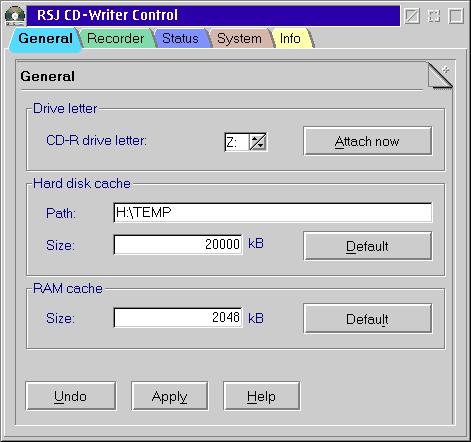The width and height of the screenshot is (471, 442).
Task: Select the CD-R drive letter Z: field
Action: (x=237, y=142)
